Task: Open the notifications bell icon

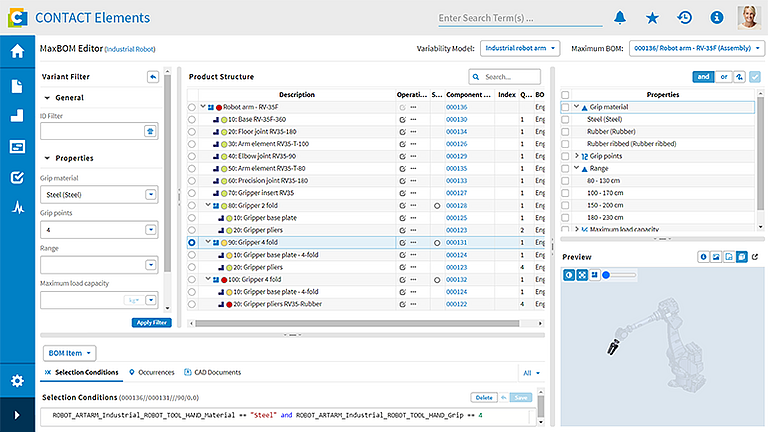Action: pos(620,18)
